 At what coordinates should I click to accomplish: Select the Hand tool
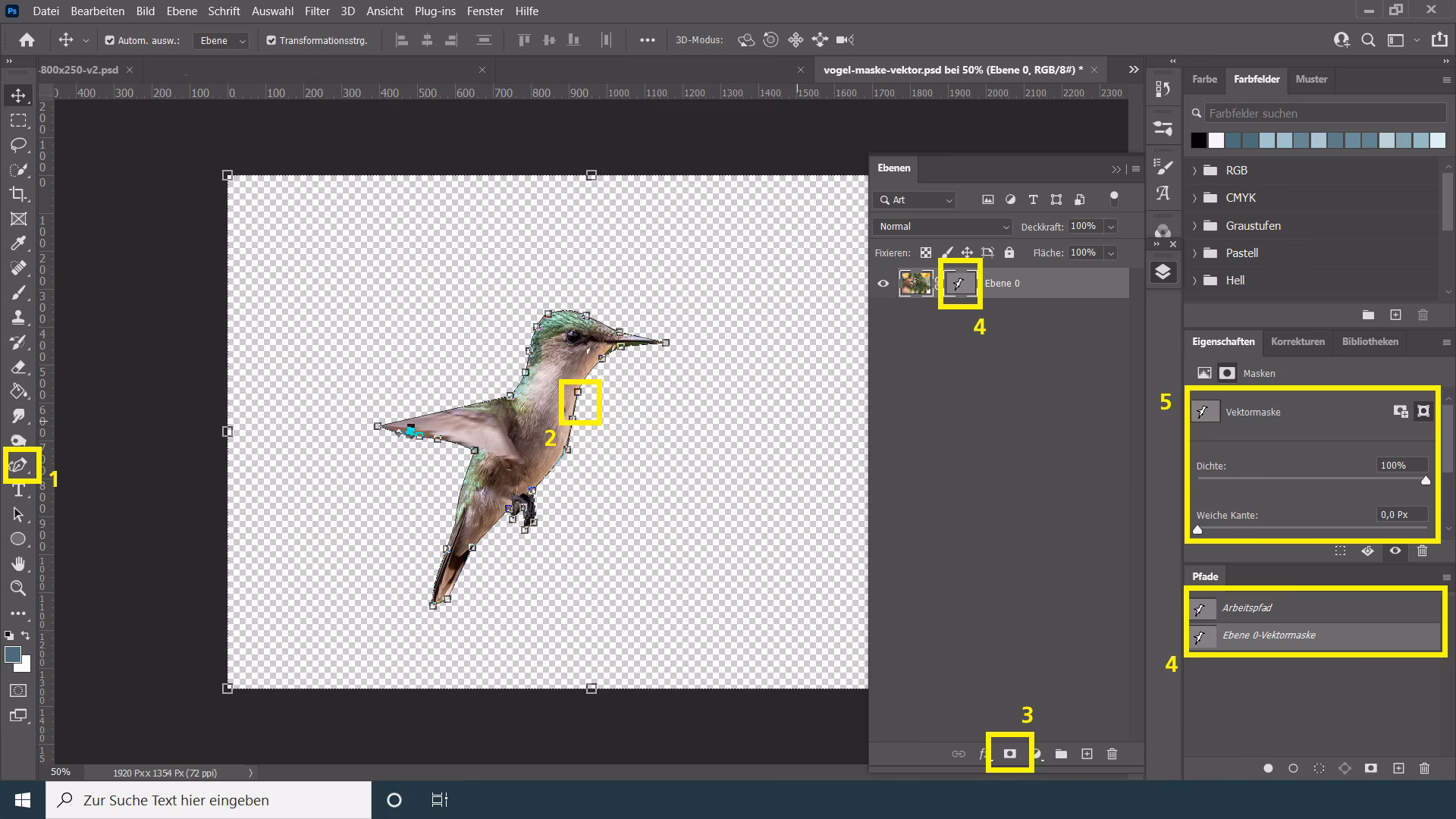19,563
